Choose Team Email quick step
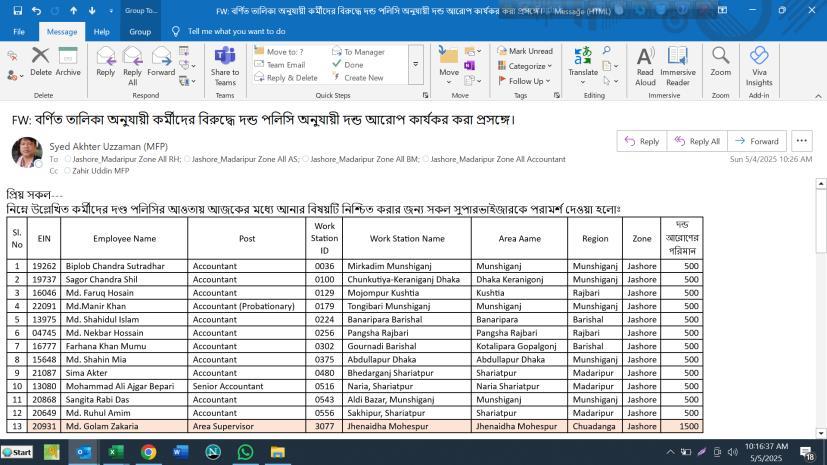 coord(280,65)
